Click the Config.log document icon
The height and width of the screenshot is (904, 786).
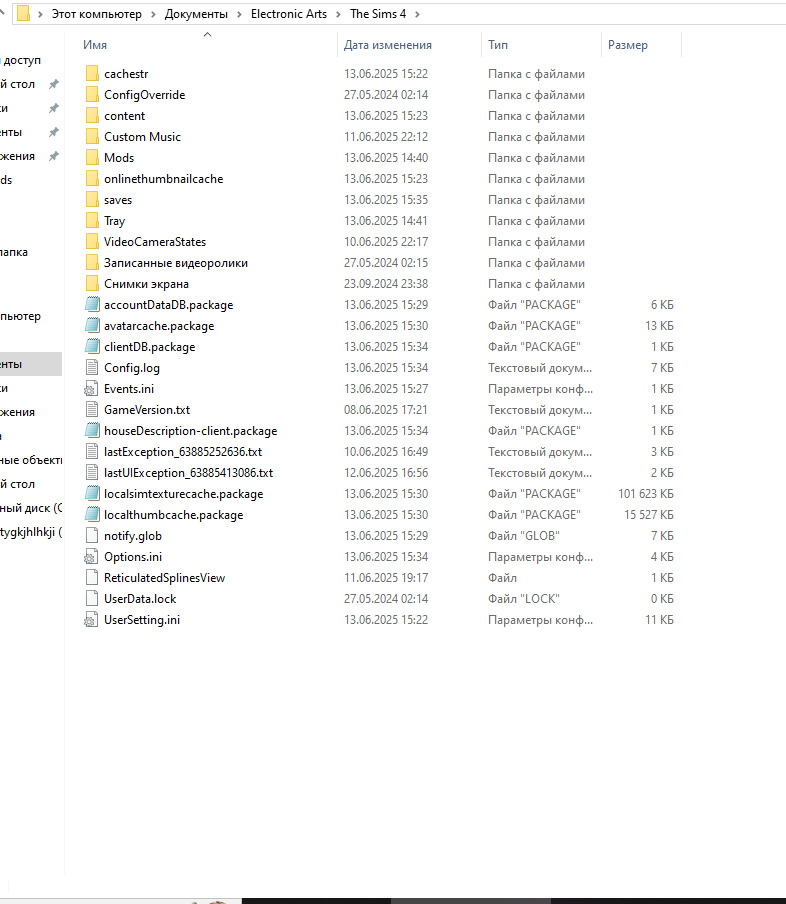pyautogui.click(x=92, y=368)
